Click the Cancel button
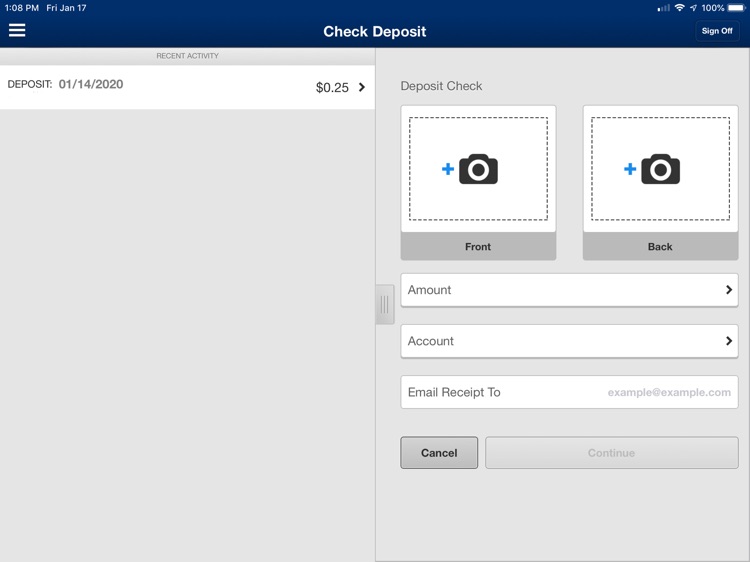The width and height of the screenshot is (750, 562). 439,452
